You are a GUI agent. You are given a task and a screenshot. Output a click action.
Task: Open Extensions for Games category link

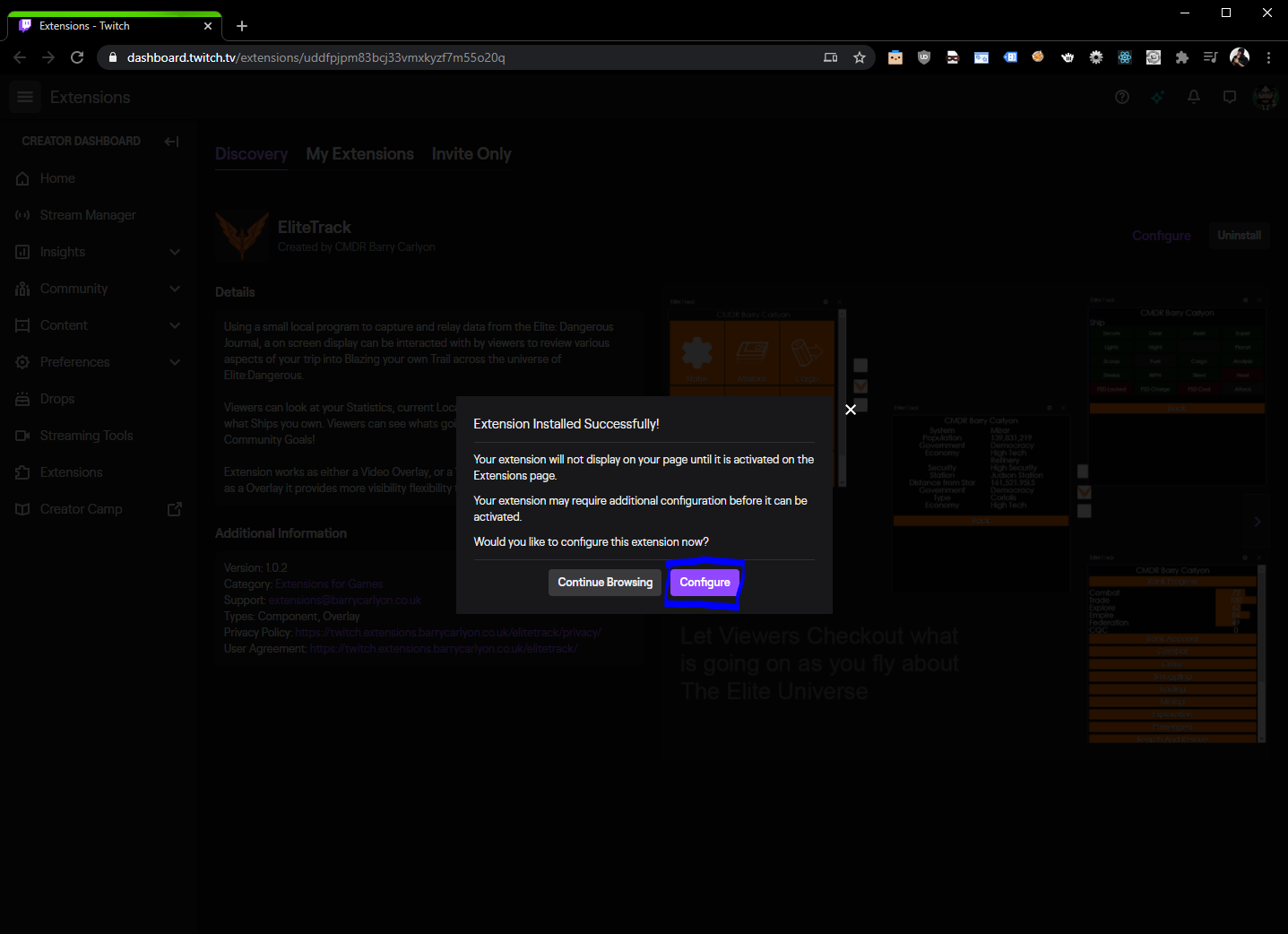[x=329, y=584]
